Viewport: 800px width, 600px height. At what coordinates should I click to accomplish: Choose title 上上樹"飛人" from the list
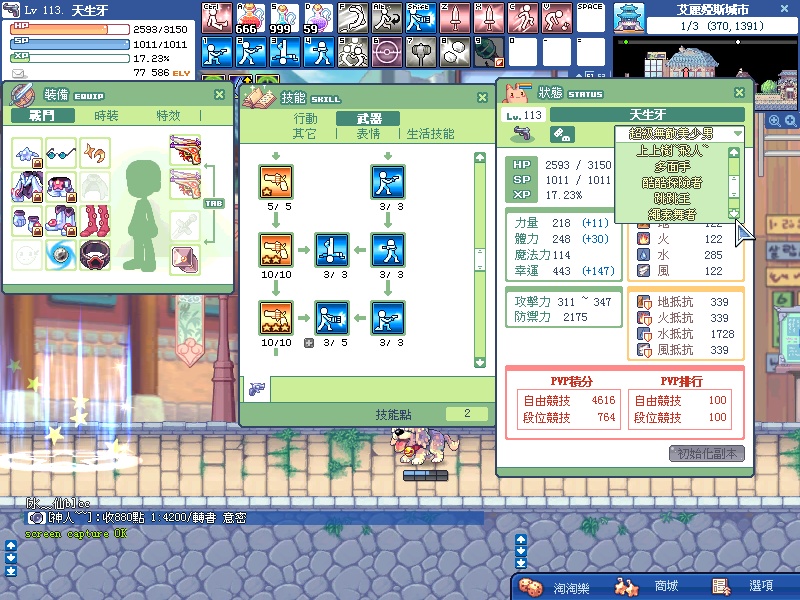click(x=672, y=151)
